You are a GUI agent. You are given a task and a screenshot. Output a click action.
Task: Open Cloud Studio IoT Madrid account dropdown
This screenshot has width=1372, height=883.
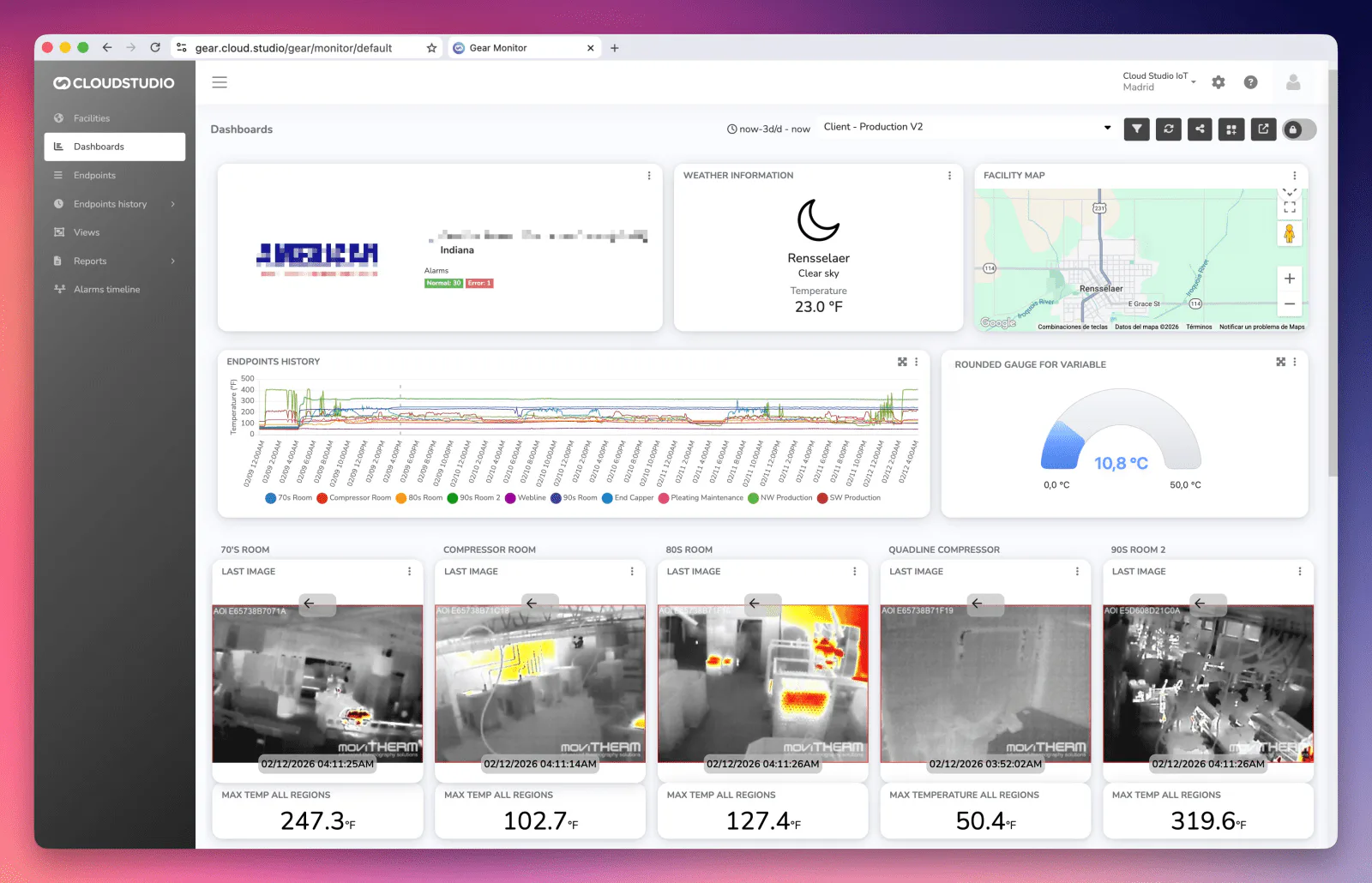click(x=1159, y=81)
